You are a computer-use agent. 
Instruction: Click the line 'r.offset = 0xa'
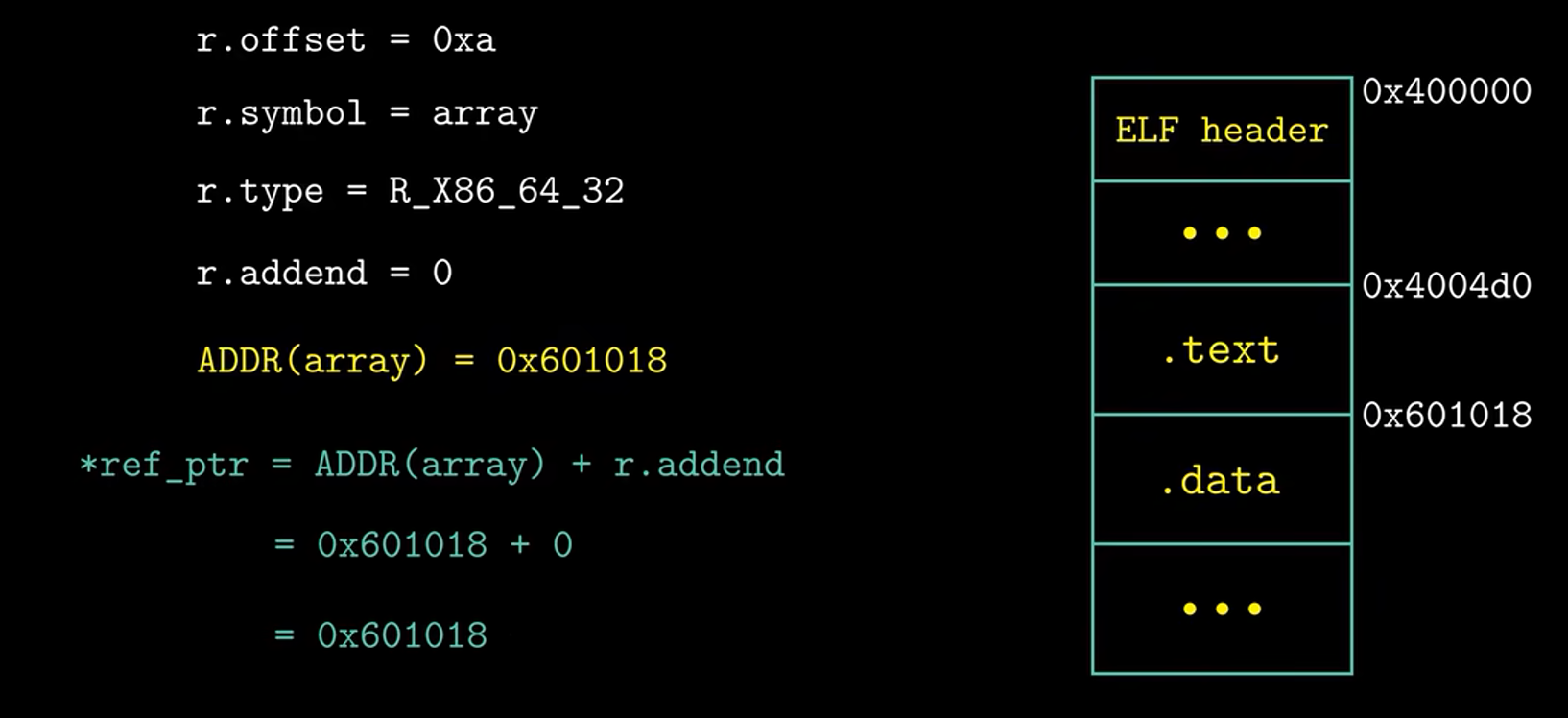[x=345, y=40]
